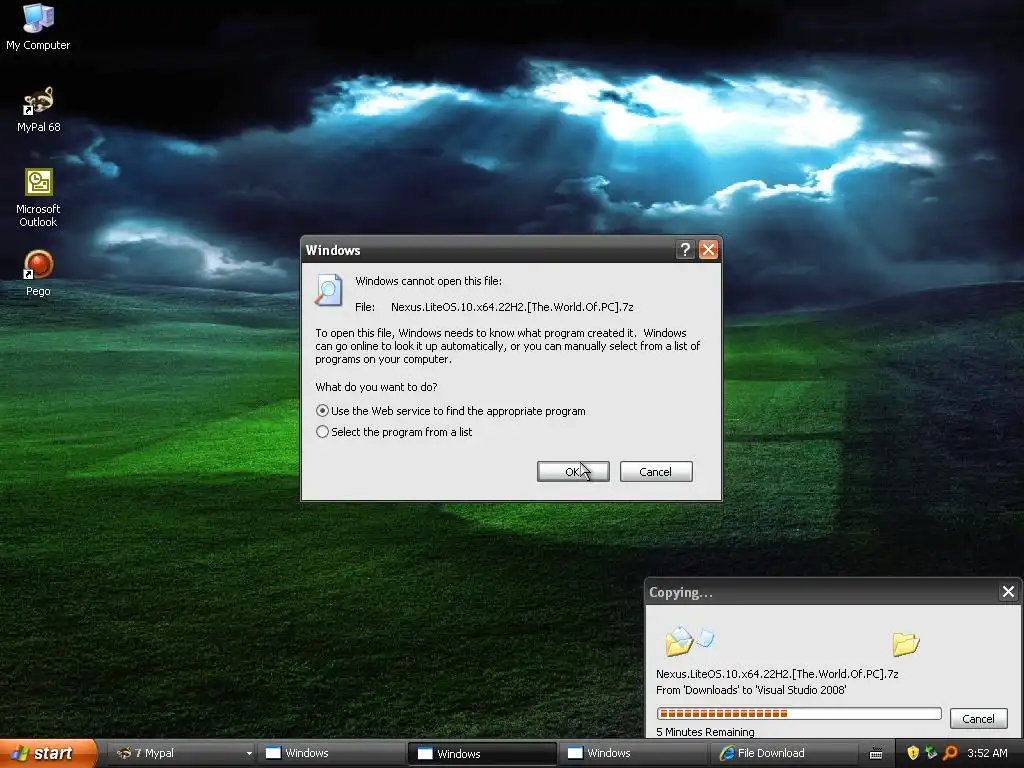Open the yellow security shield tray icon
Image resolution: width=1024 pixels, height=768 pixels.
coord(913,753)
